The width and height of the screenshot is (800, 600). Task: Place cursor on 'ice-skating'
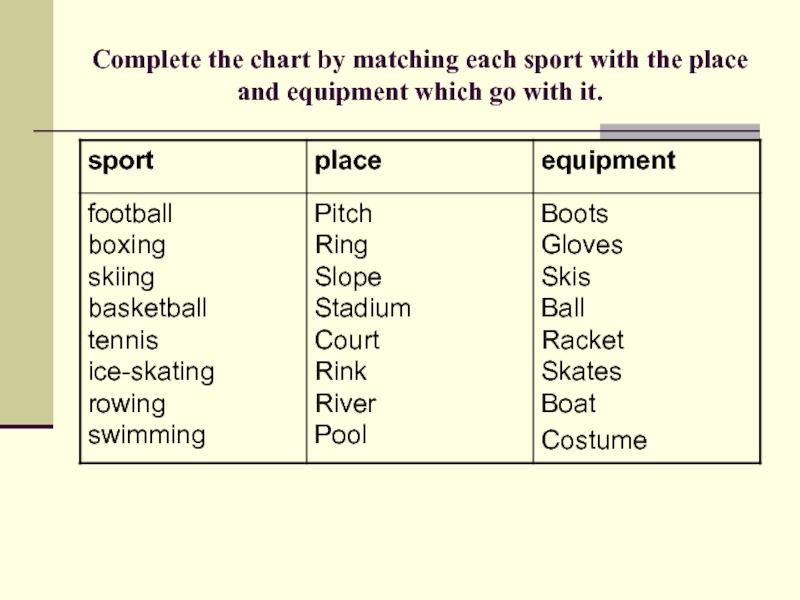tap(151, 372)
